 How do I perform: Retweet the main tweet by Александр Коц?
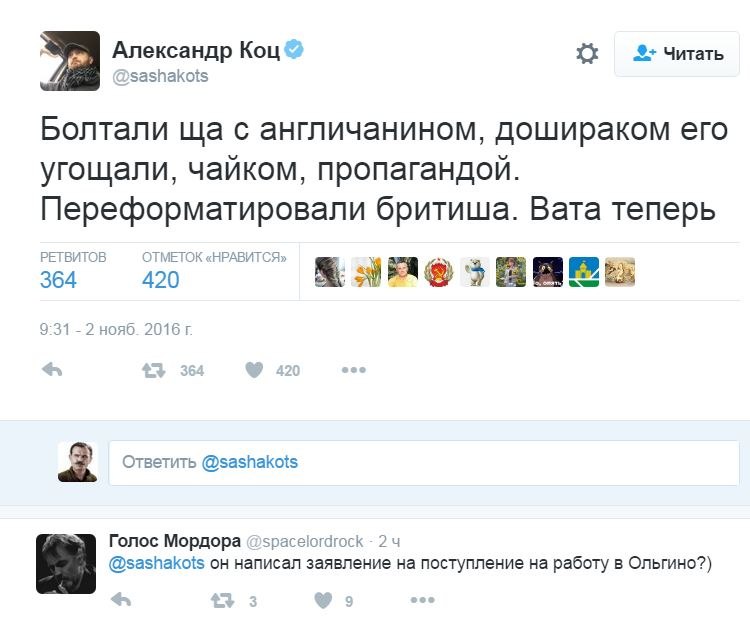click(x=153, y=370)
